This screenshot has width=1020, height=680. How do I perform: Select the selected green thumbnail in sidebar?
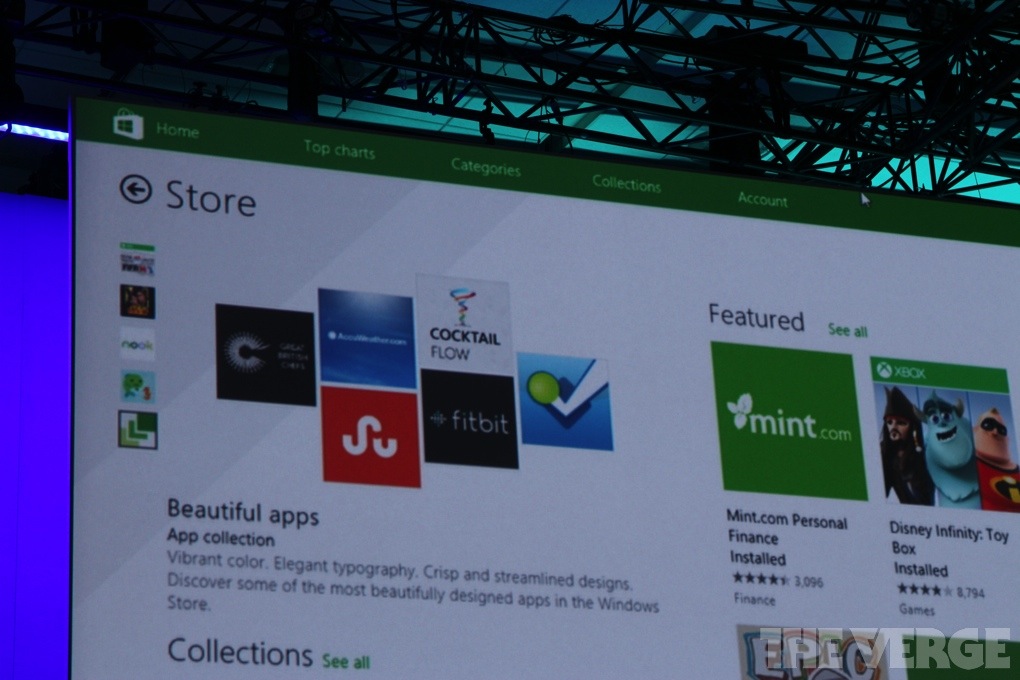coord(137,429)
